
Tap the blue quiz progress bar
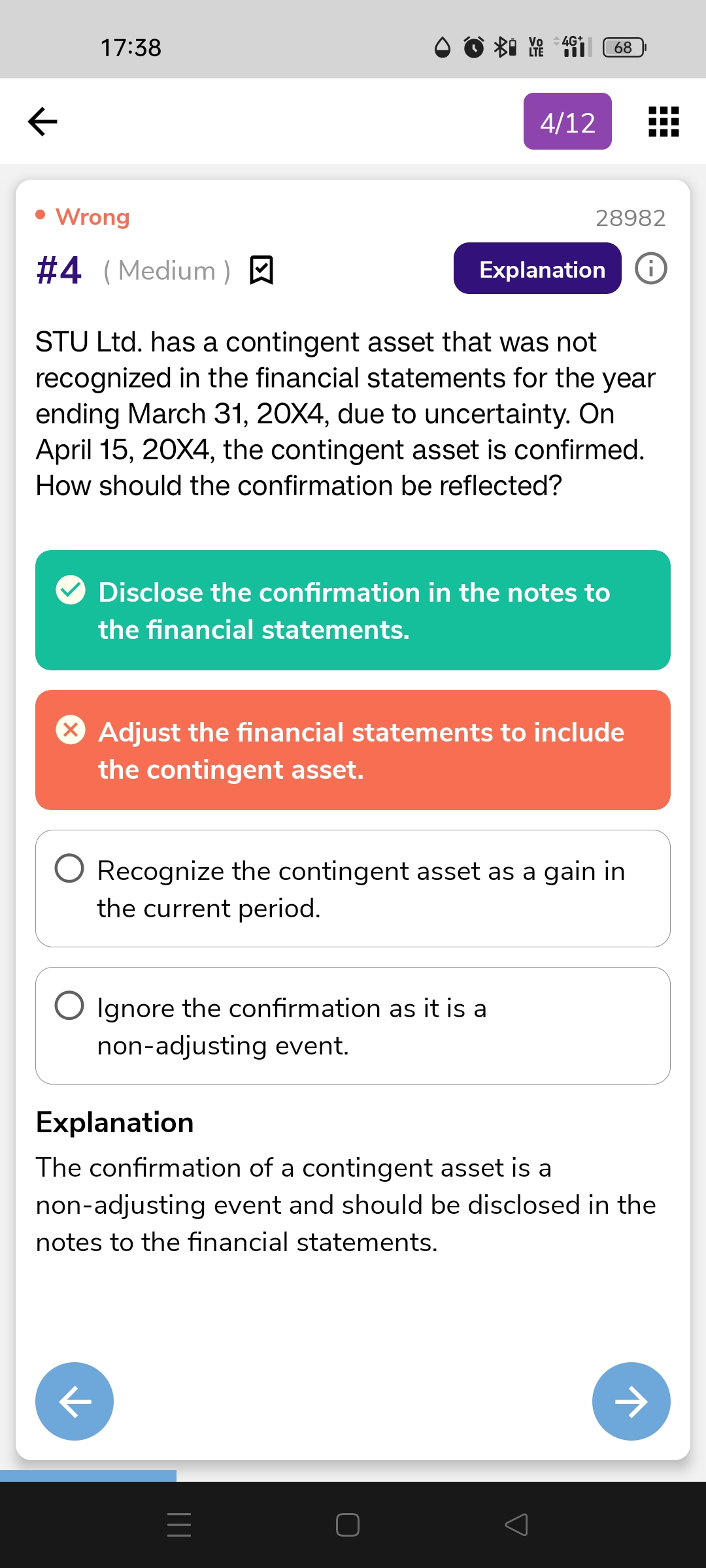coord(88,1475)
